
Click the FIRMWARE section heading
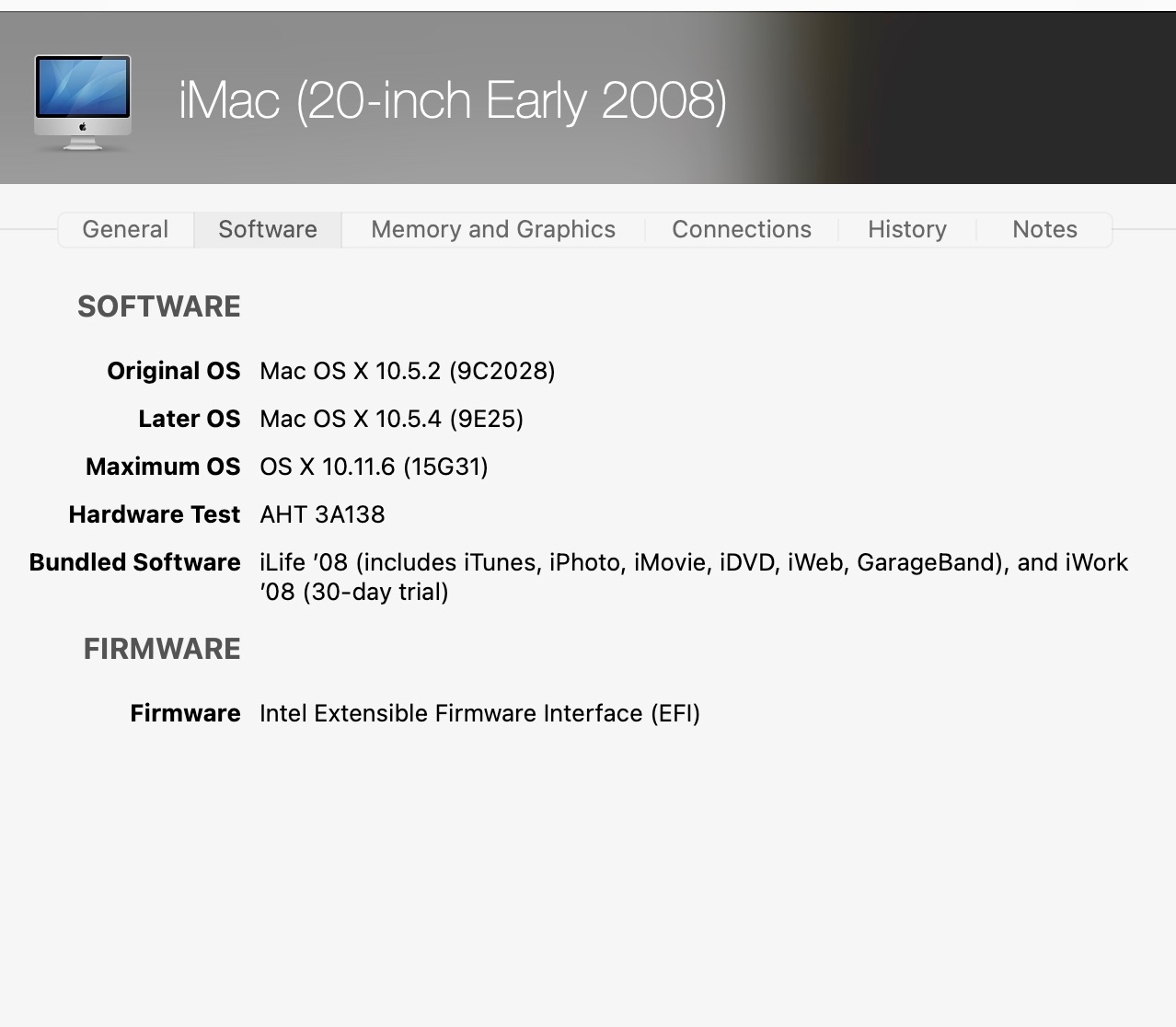tap(162, 649)
